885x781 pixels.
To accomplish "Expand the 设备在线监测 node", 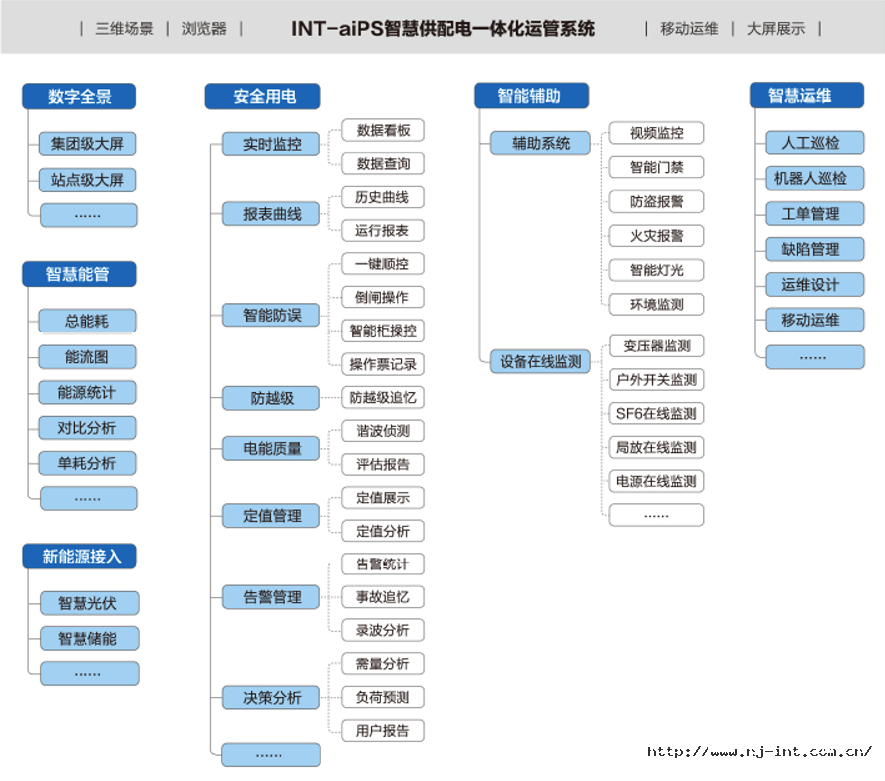I will coord(541,362).
